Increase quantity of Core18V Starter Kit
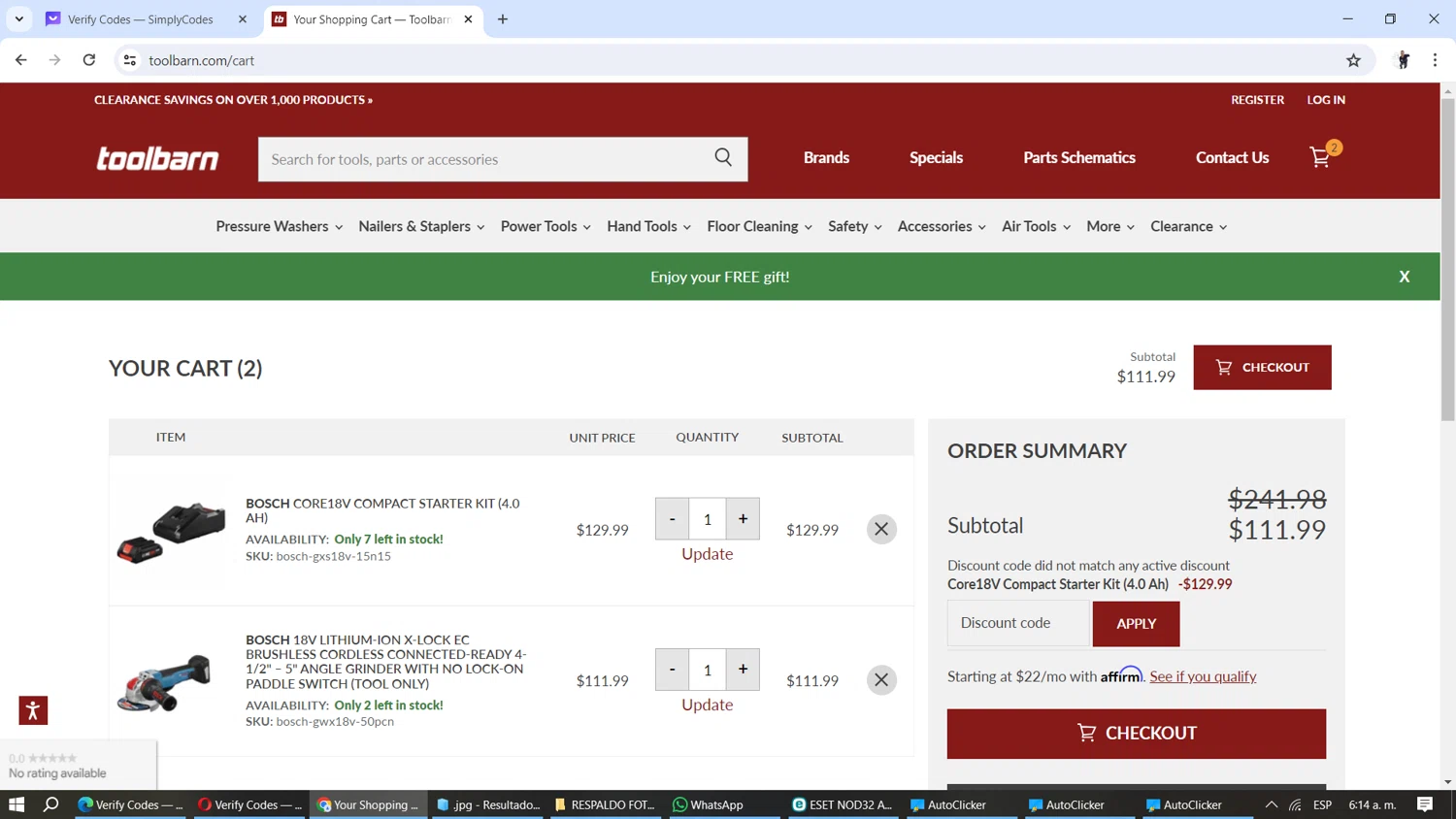The width and height of the screenshot is (1456, 819). point(743,519)
